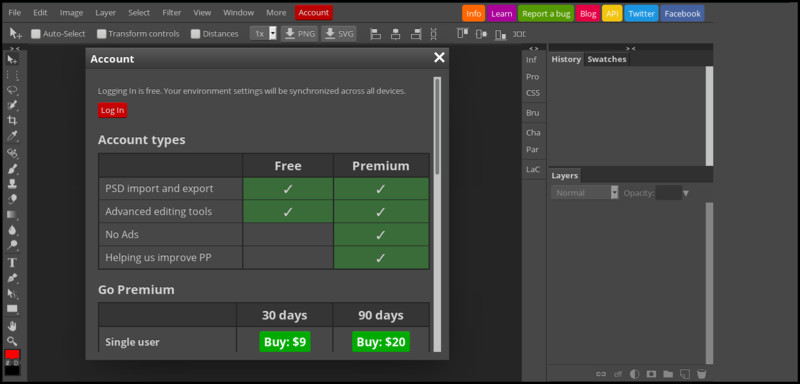
Task: Select the Eraser tool
Action: tap(12, 199)
